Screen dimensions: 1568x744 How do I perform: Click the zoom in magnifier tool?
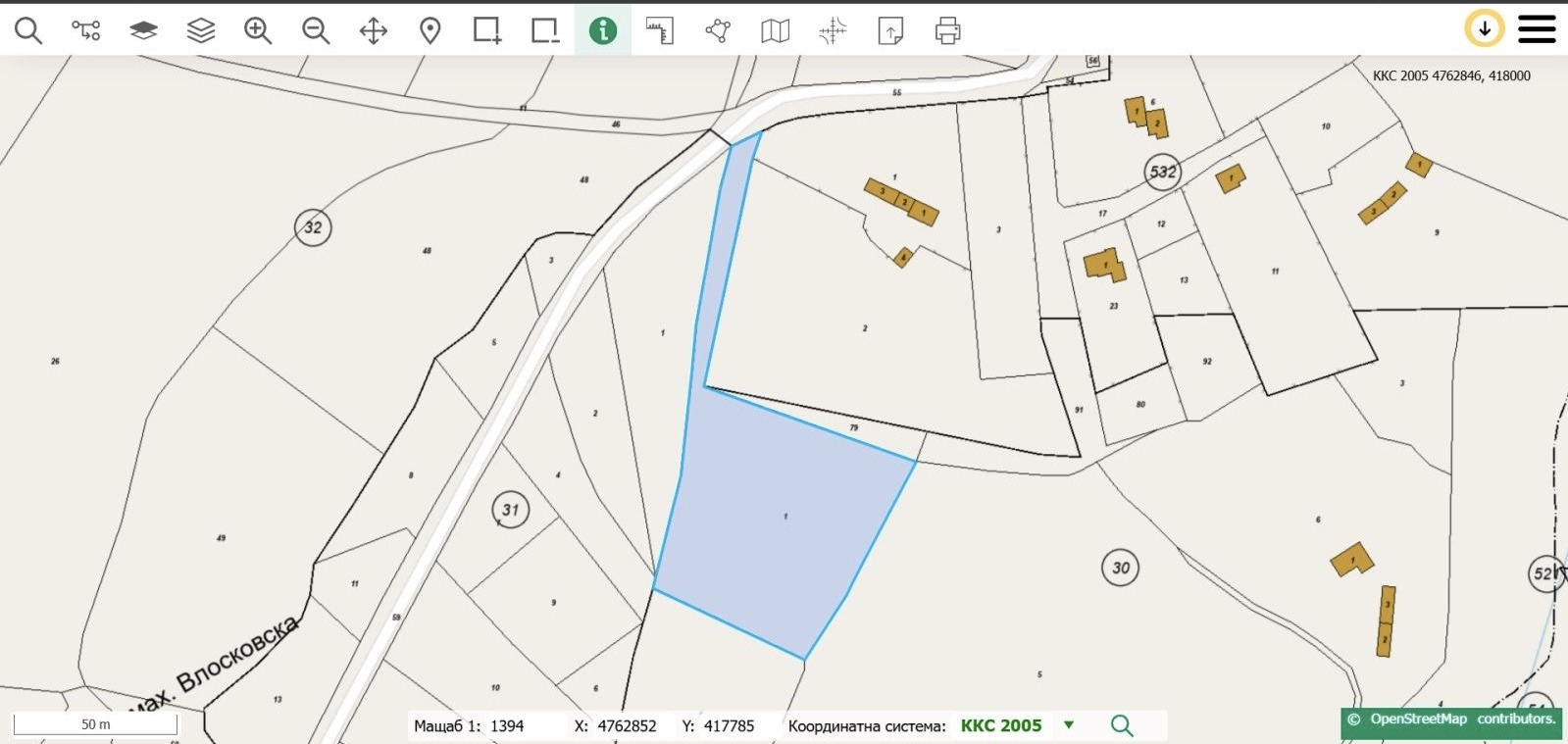pyautogui.click(x=258, y=30)
